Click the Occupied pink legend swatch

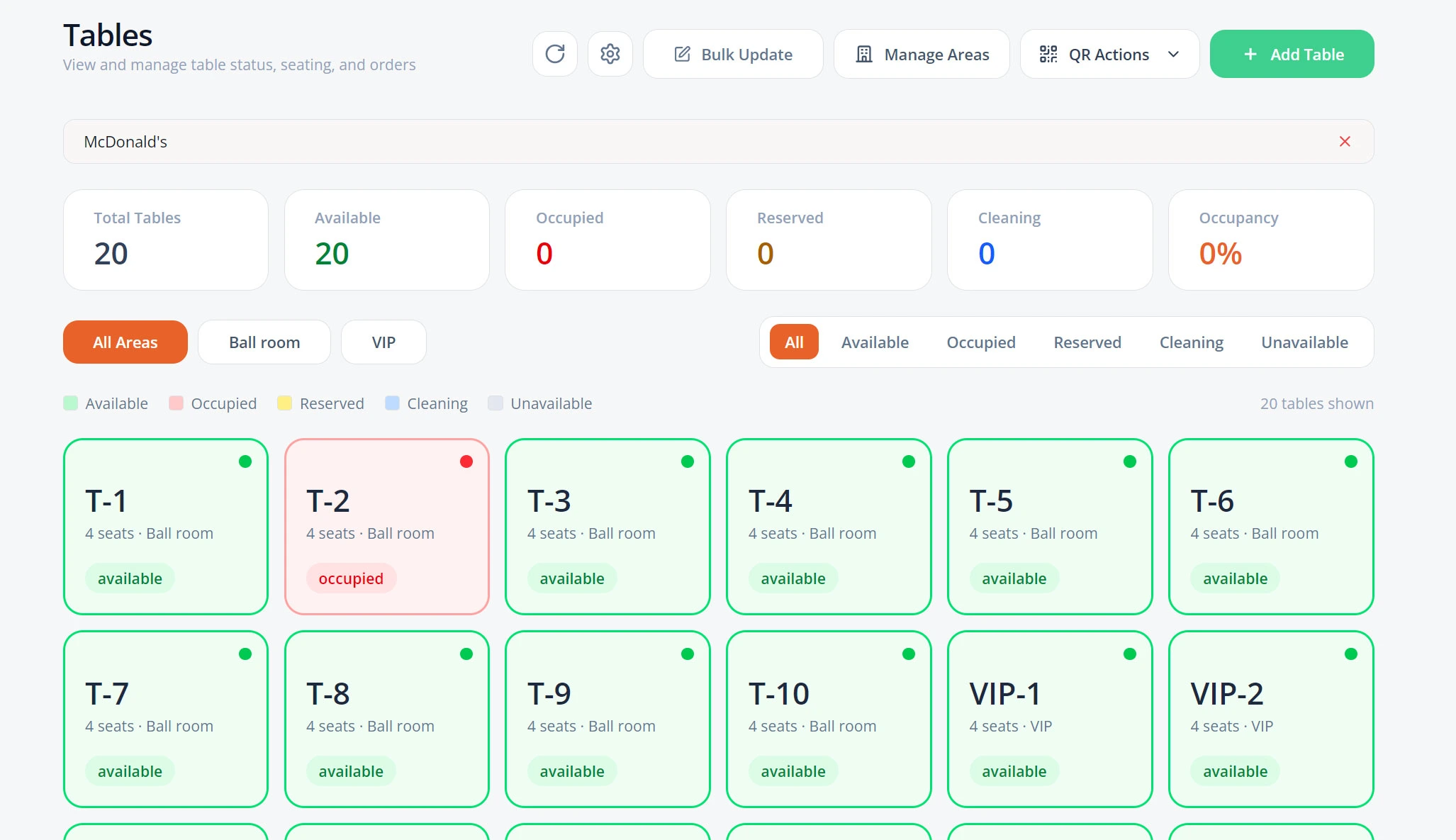(176, 403)
